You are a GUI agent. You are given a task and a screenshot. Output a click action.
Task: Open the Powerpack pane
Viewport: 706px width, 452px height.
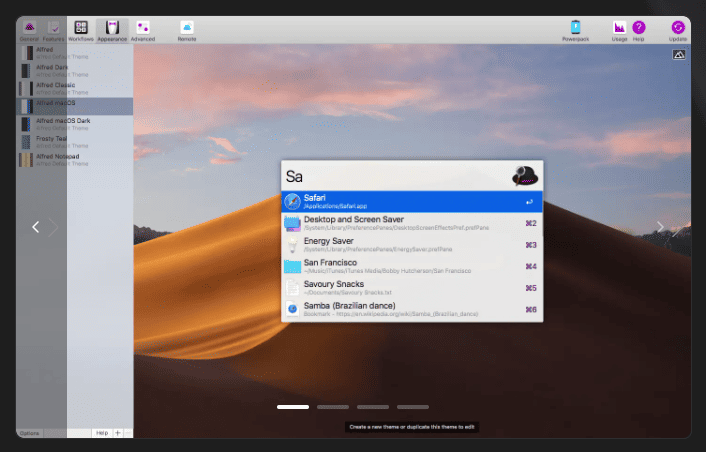(x=575, y=31)
